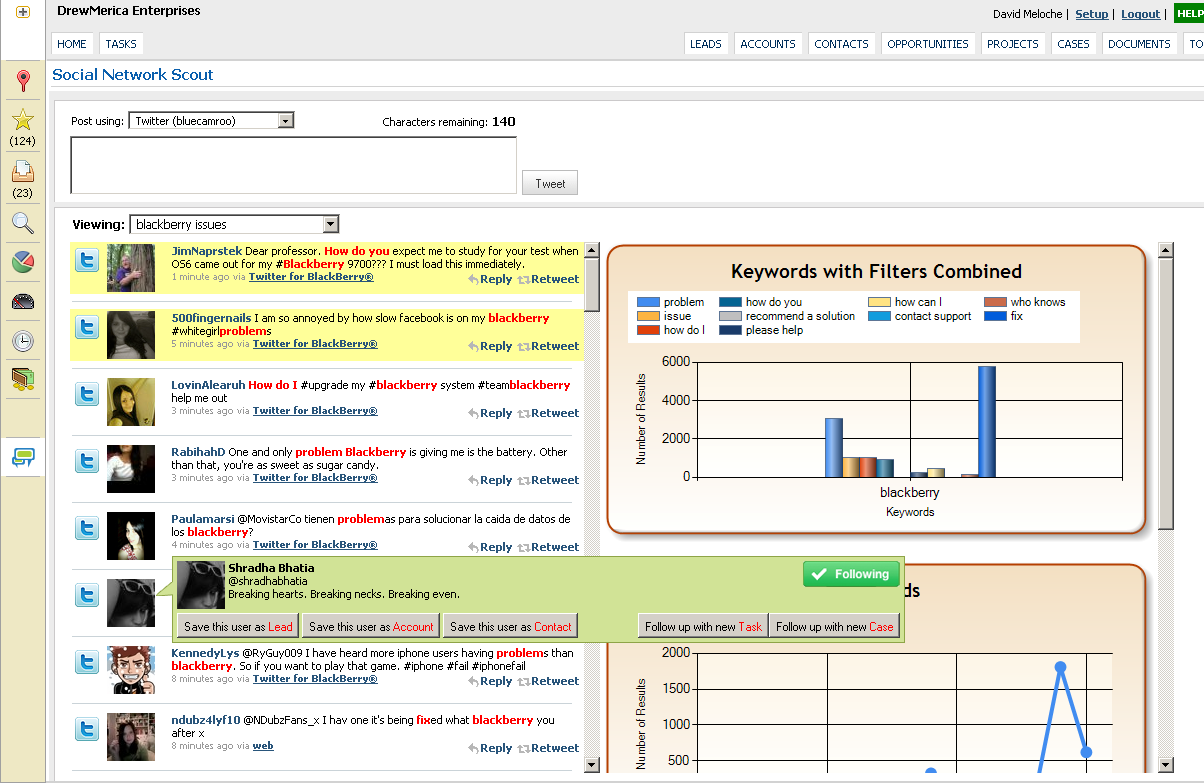The image size is (1204, 784).
Task: Click the tall fix bar in keywords chart
Action: pos(987,421)
